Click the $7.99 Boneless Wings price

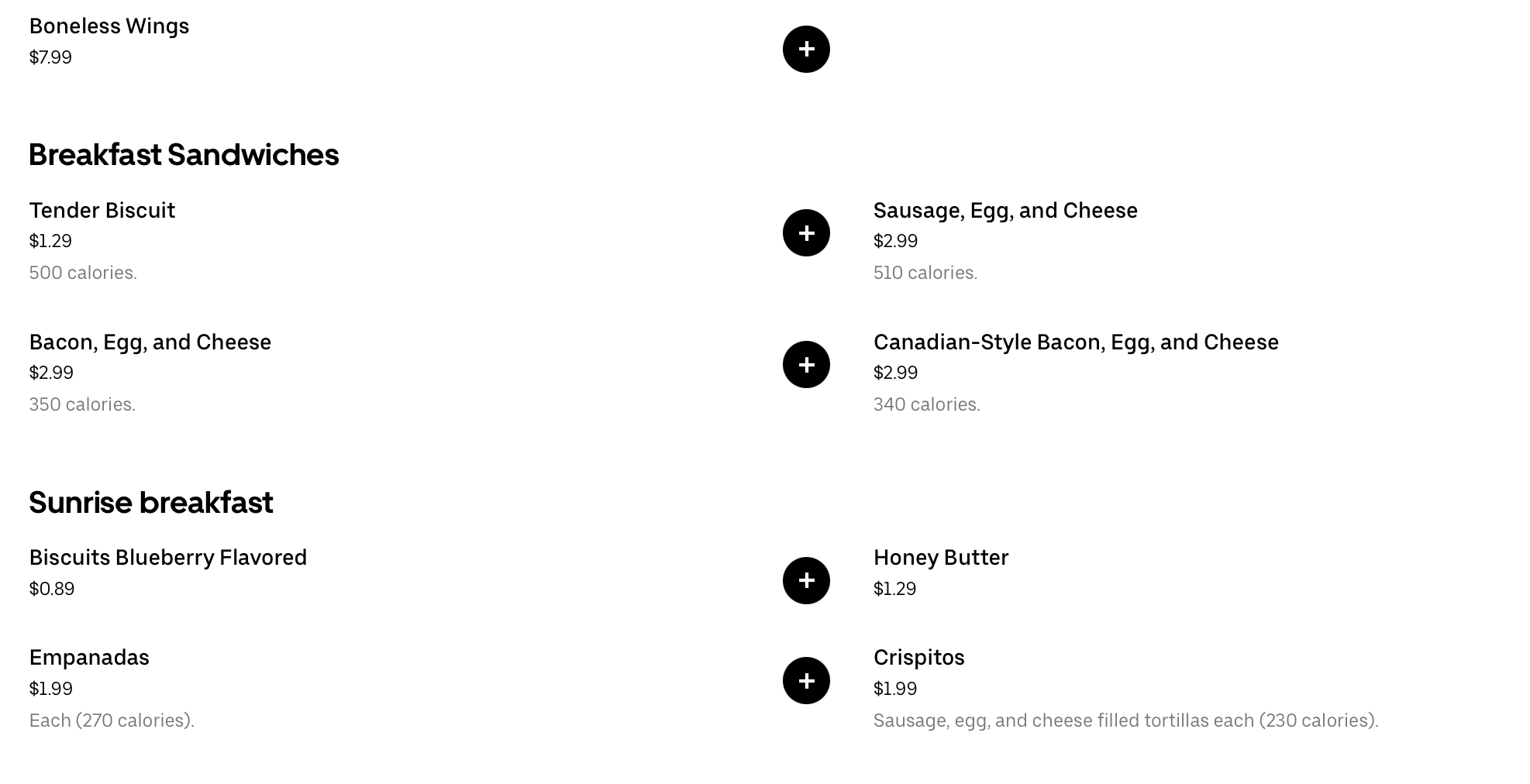coord(50,57)
